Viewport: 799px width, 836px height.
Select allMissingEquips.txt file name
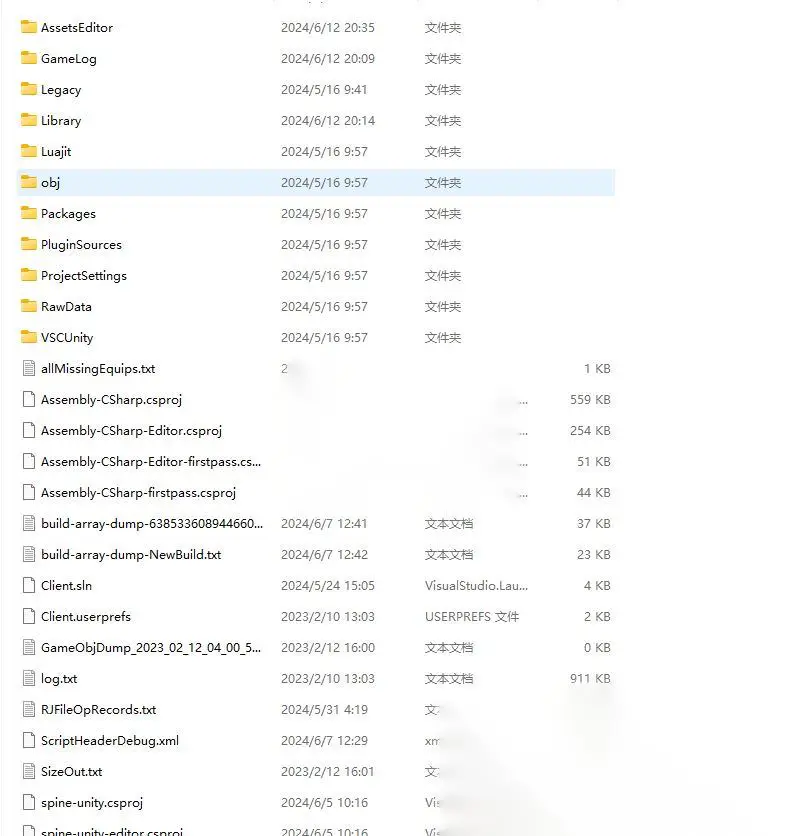[98, 368]
